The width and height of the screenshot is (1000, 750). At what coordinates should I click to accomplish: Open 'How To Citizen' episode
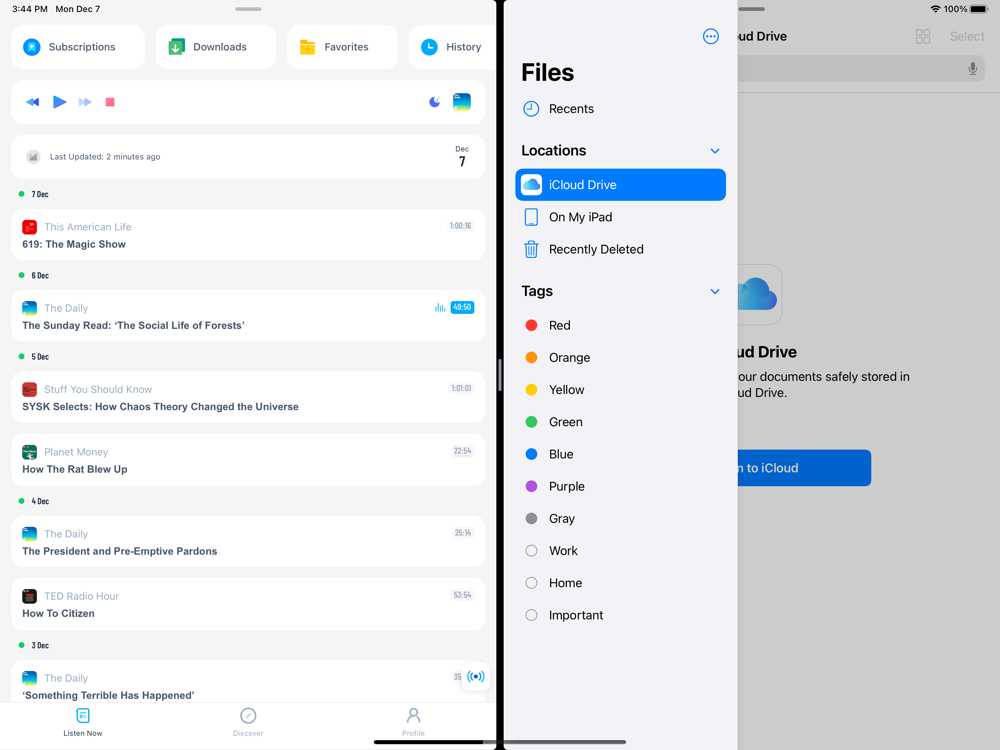(248, 604)
